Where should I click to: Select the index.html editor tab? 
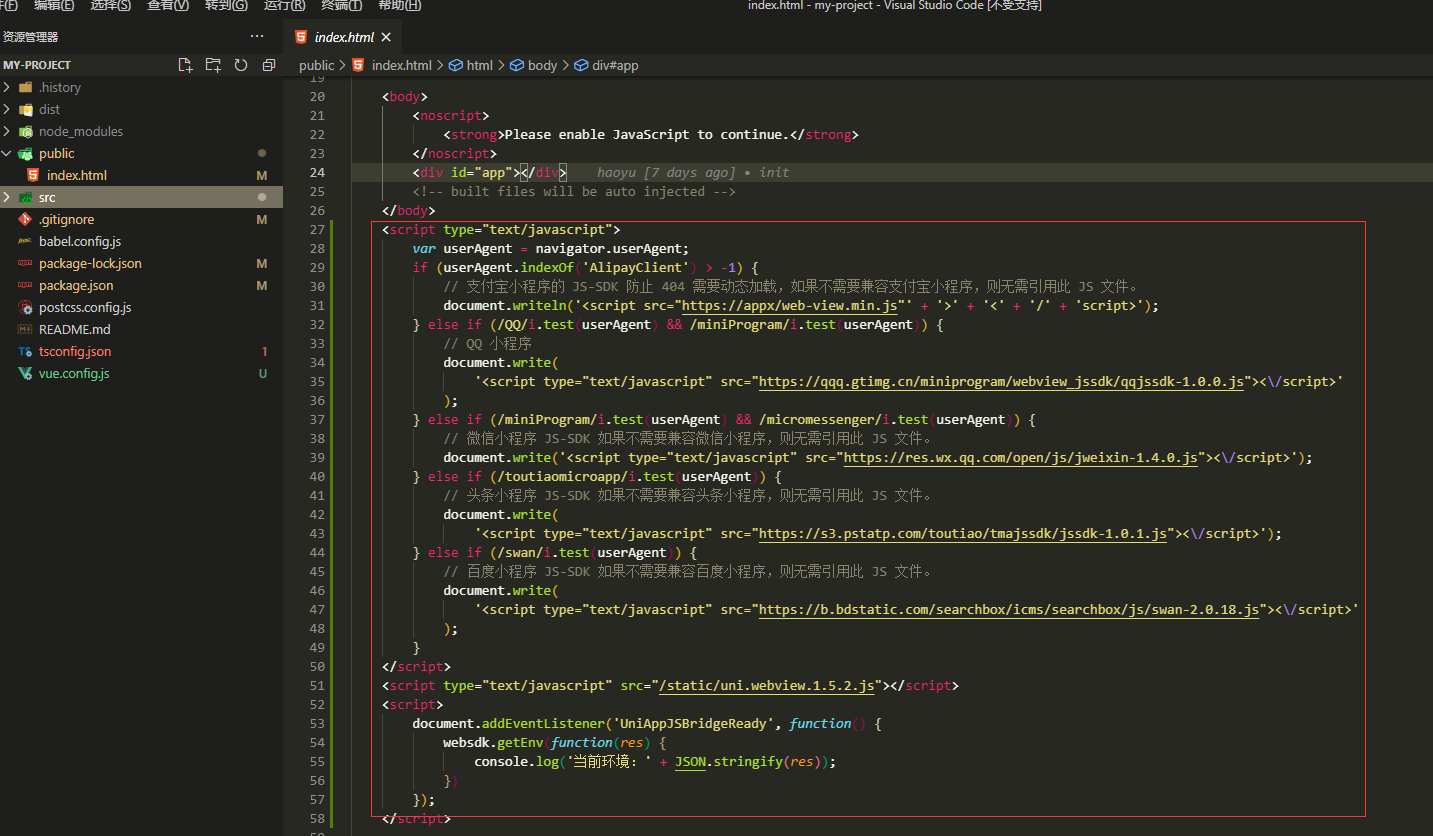tap(343, 37)
